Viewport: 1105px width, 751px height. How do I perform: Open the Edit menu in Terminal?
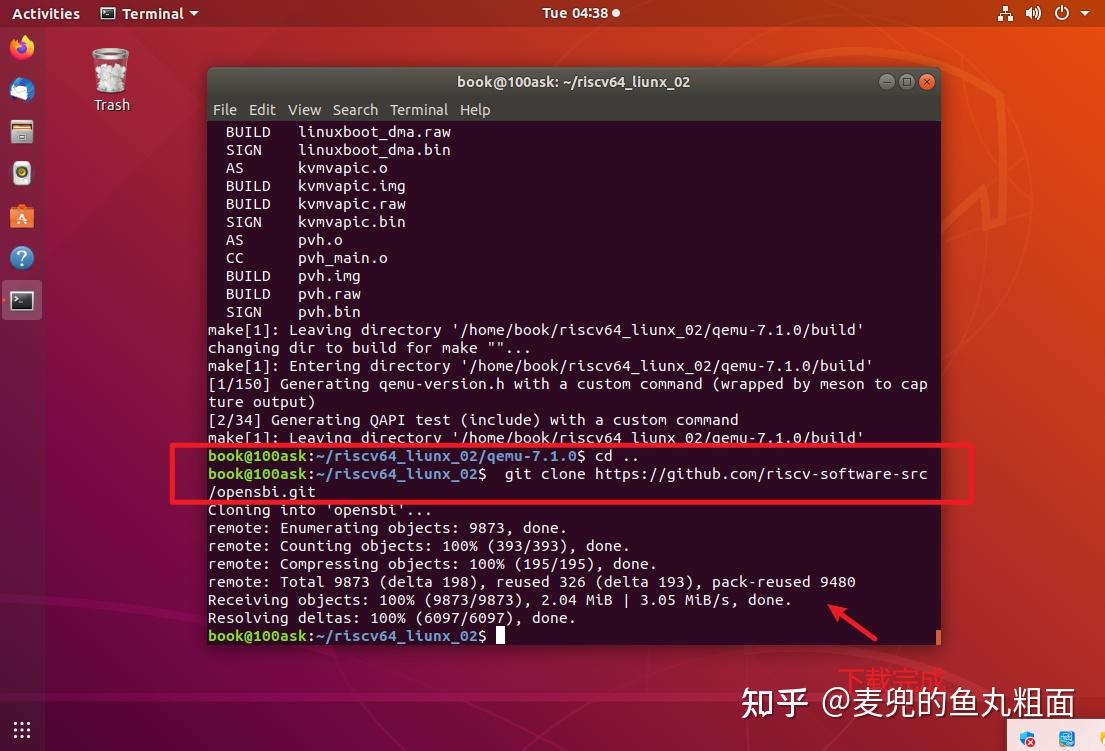(262, 110)
